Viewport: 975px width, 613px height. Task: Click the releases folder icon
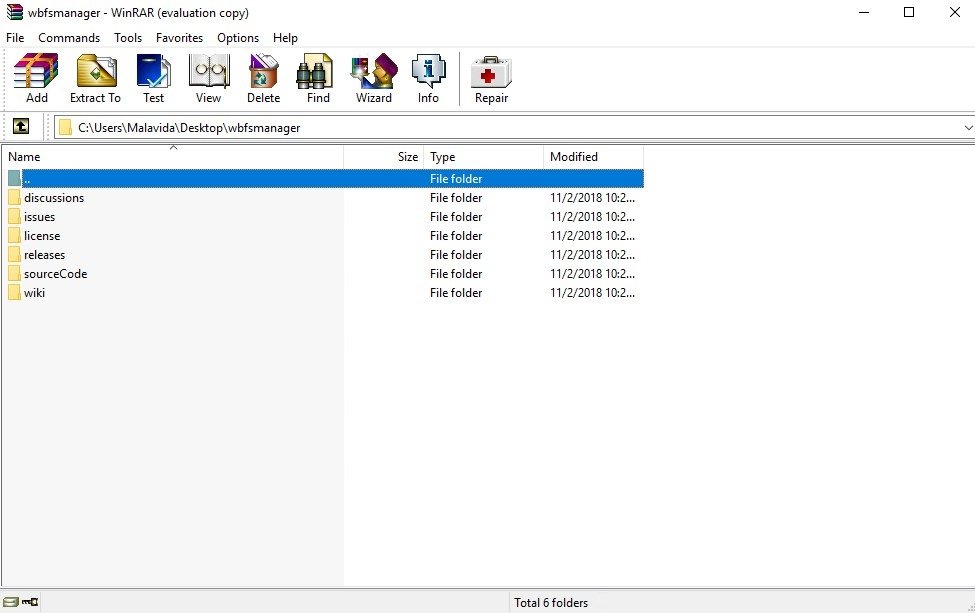14,255
